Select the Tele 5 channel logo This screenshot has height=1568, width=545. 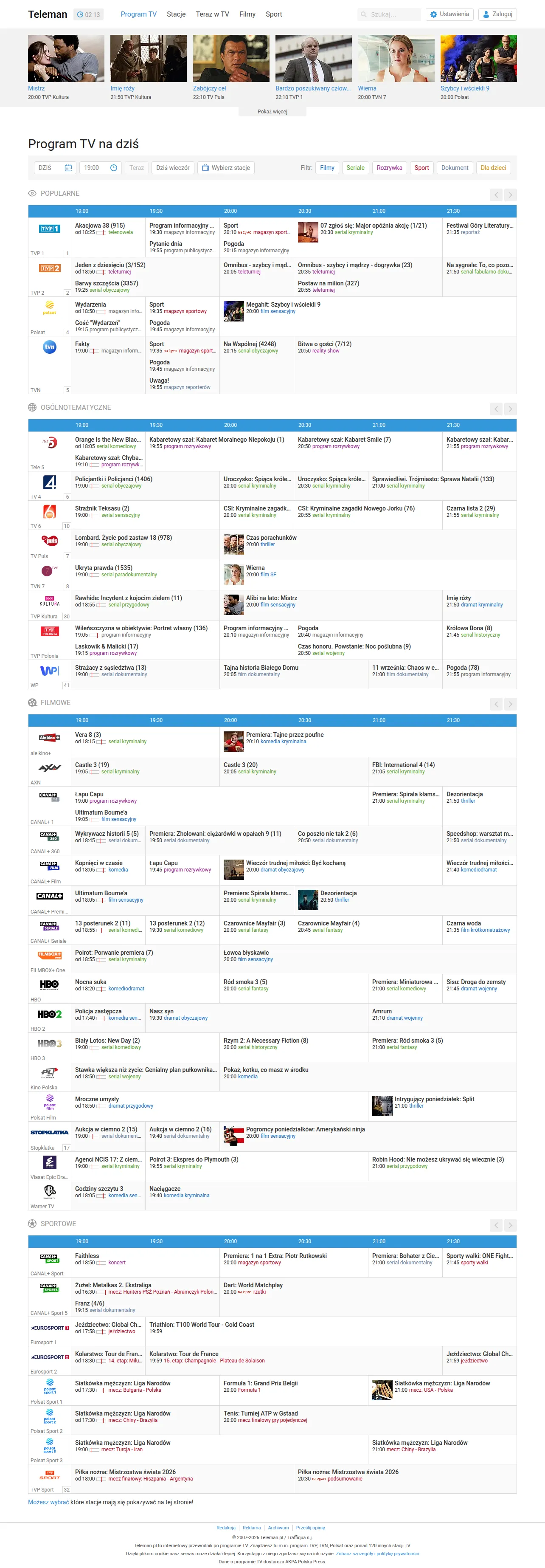(x=49, y=443)
